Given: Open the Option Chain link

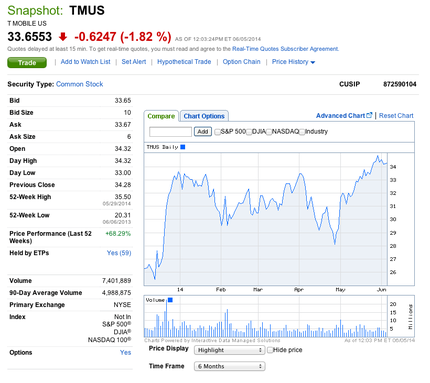Looking at the screenshot, I should [241, 62].
